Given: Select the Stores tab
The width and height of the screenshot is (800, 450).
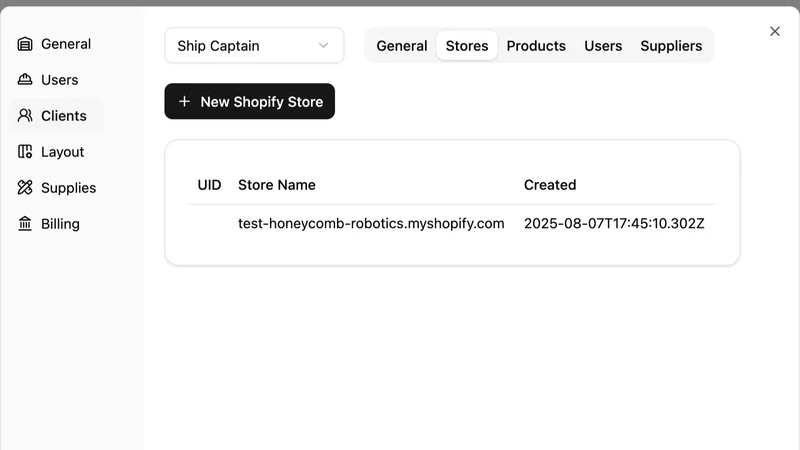Looking at the screenshot, I should (x=467, y=45).
